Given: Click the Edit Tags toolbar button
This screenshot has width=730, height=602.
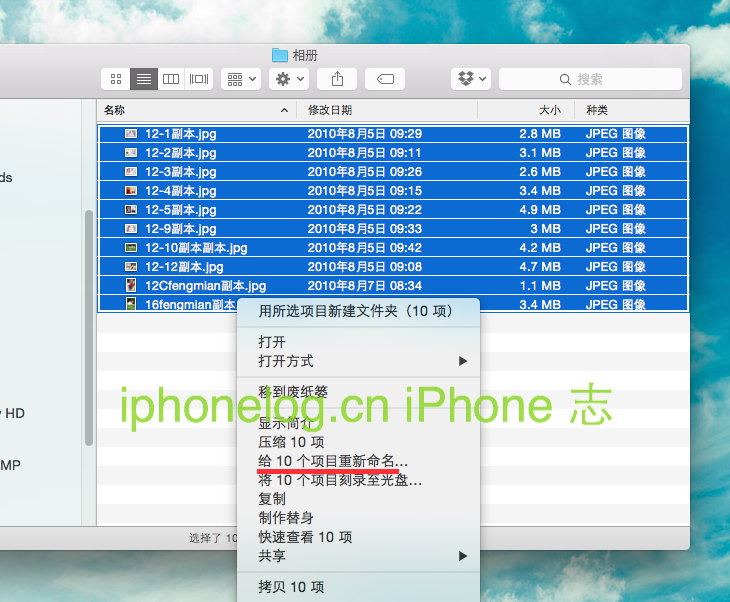Looking at the screenshot, I should 385,79.
